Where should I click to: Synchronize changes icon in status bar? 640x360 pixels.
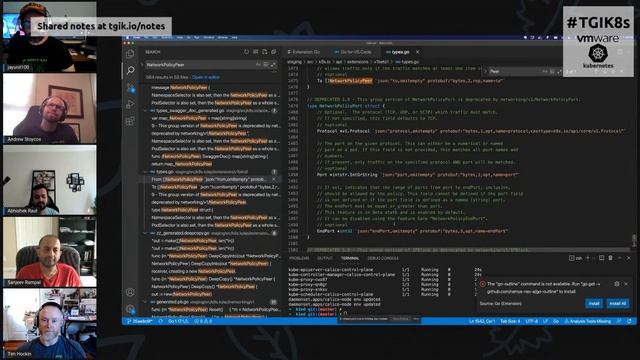click(x=161, y=321)
